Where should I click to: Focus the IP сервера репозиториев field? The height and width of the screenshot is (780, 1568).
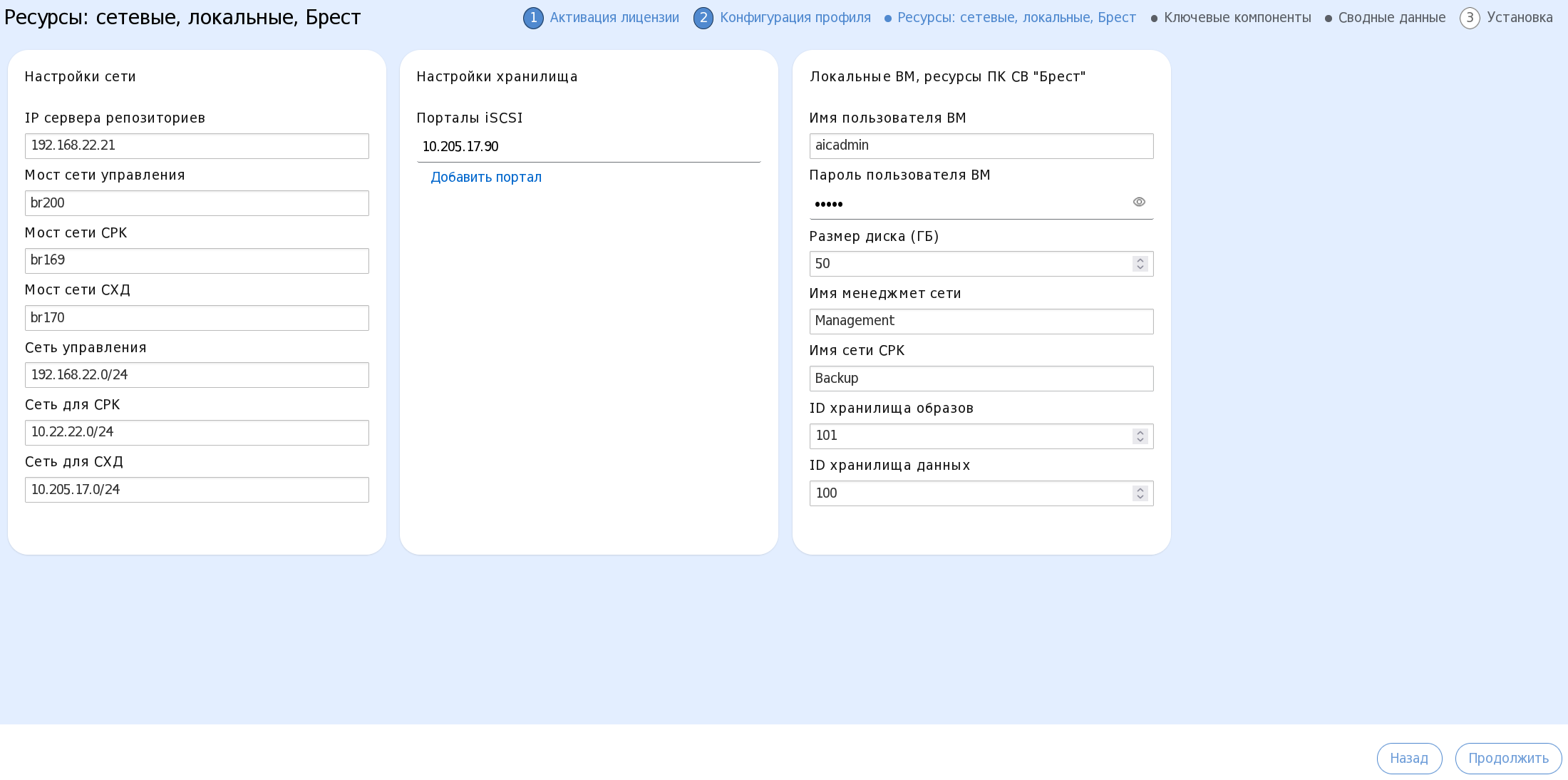click(x=197, y=146)
